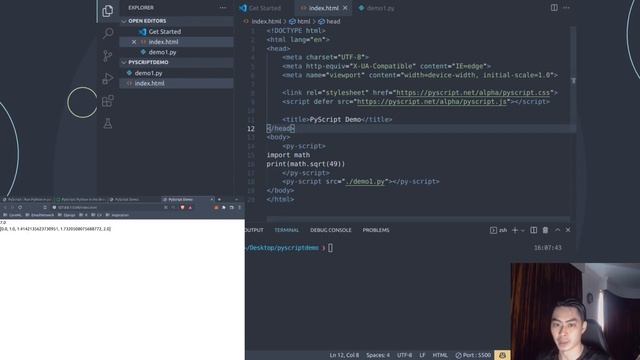The width and height of the screenshot is (640, 360).
Task: Click index.html breadcrumb segment
Action: click(266, 21)
